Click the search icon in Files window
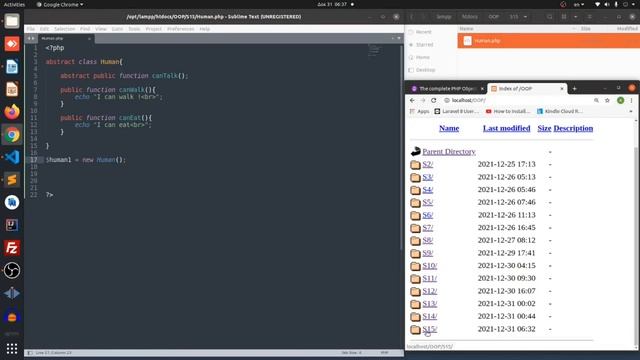 click(x=550, y=17)
